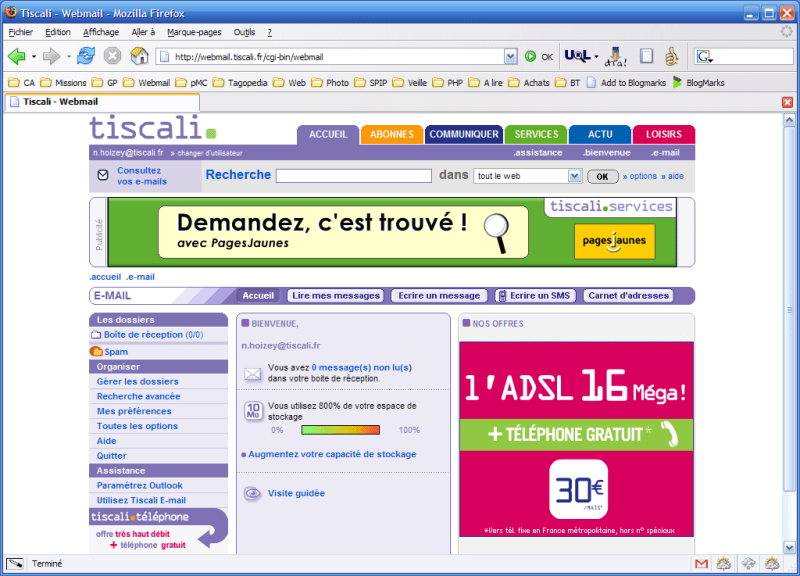
Task: Click Recherche avancée link
Action: point(139,396)
